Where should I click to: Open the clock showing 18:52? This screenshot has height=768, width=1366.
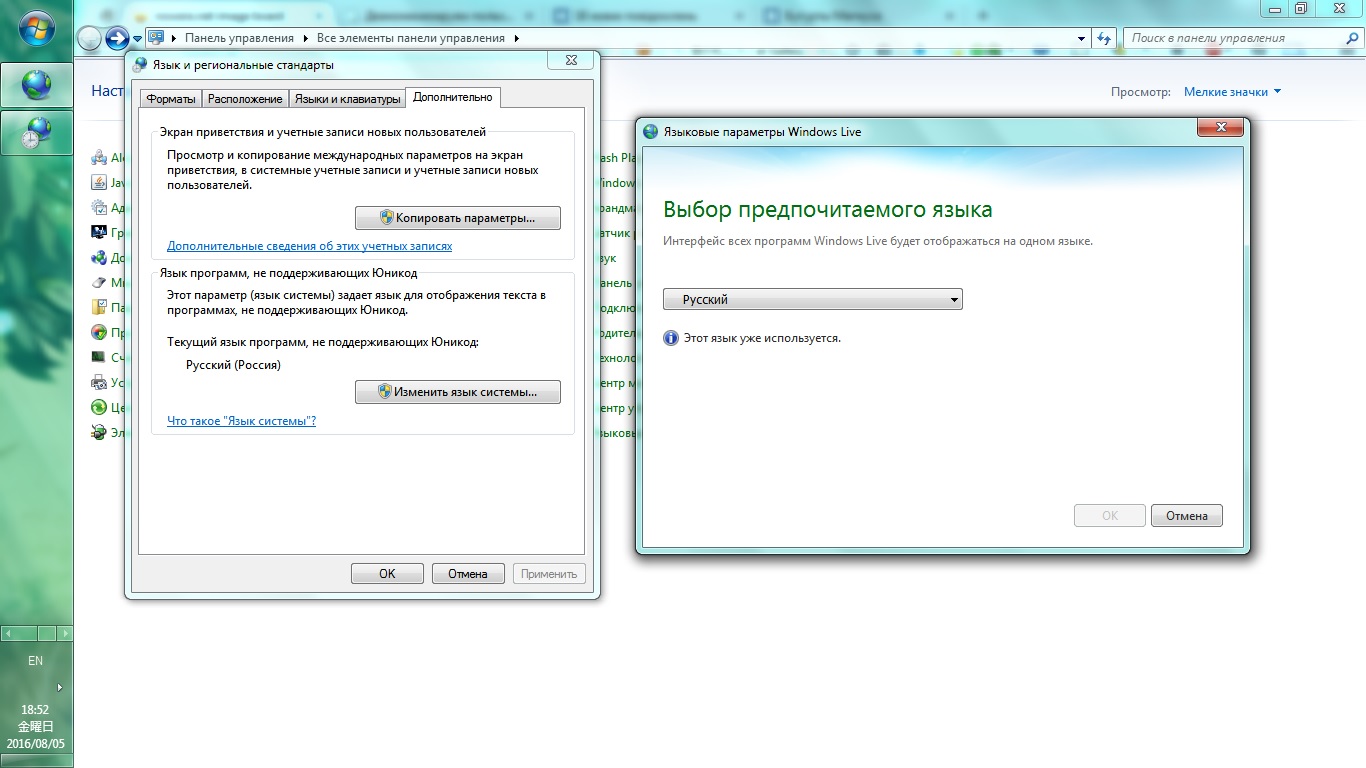pyautogui.click(x=35, y=710)
